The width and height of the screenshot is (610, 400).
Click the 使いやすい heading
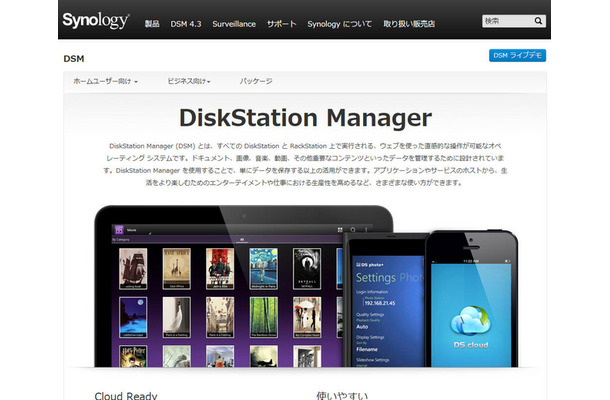[342, 396]
